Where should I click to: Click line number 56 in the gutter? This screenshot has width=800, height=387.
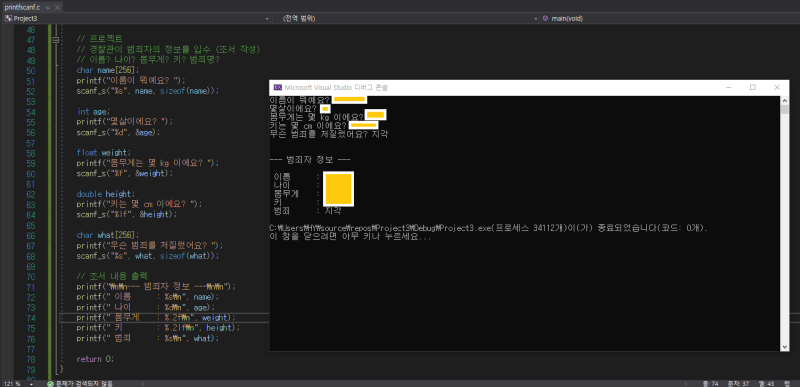(x=30, y=132)
